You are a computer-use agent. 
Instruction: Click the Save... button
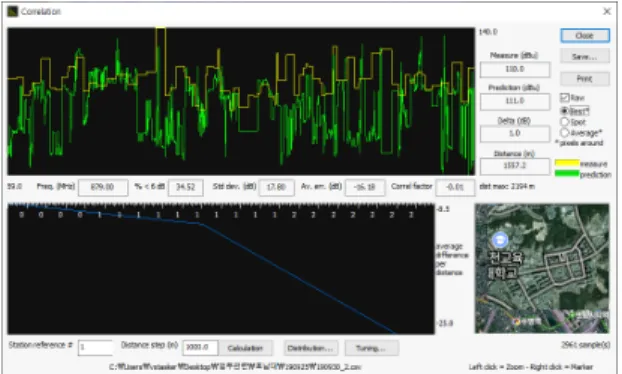[x=585, y=57]
